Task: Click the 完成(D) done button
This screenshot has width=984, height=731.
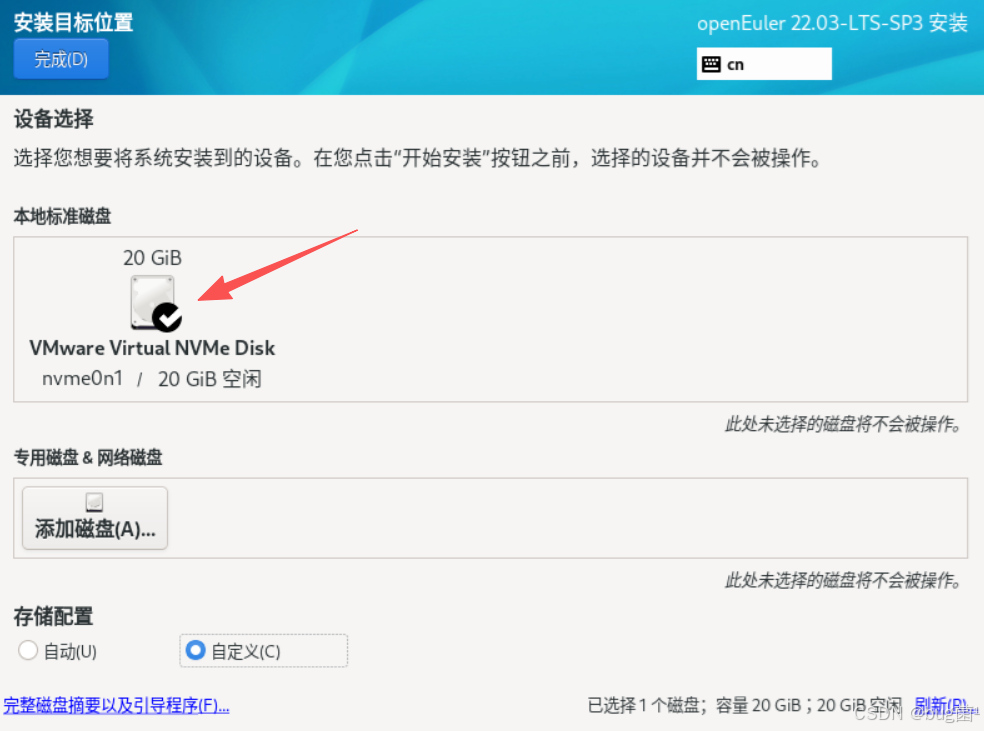Action: click(61, 59)
